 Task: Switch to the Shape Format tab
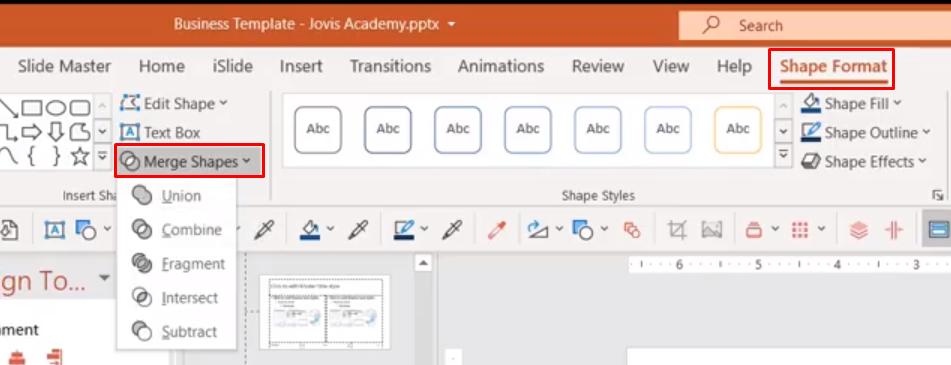pyautogui.click(x=833, y=66)
